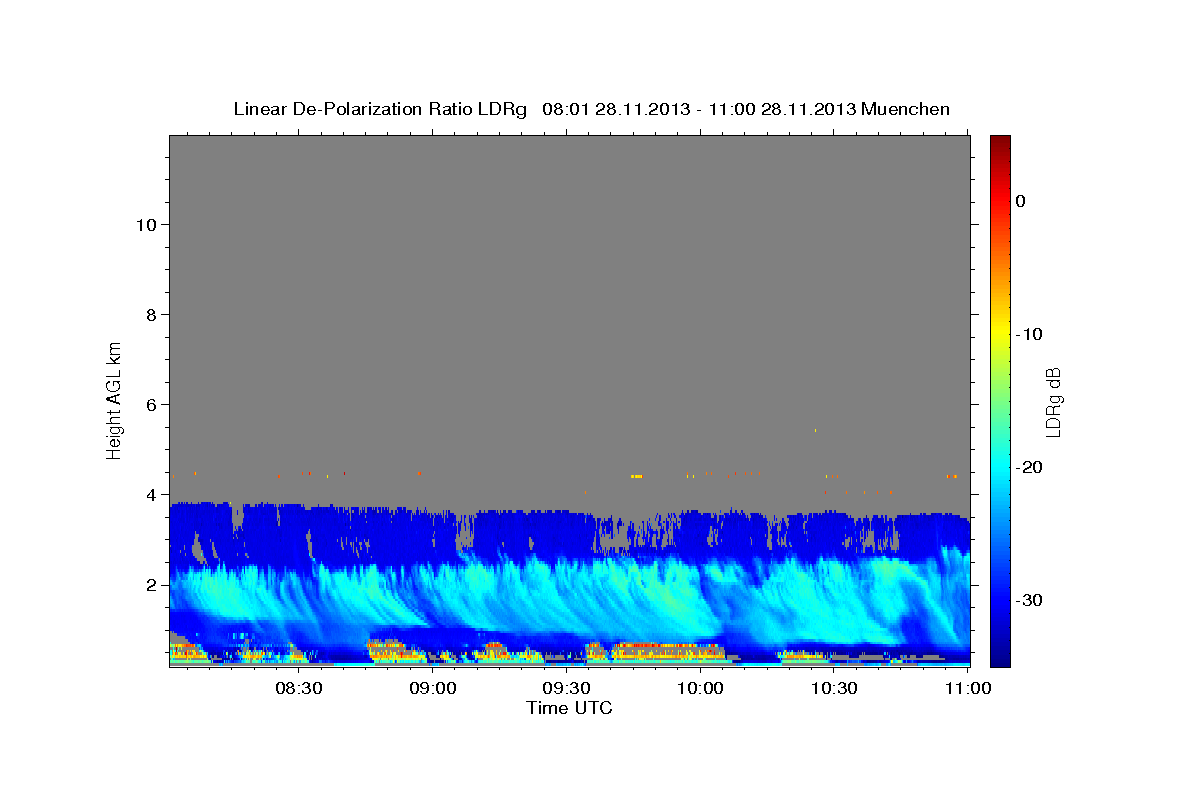This screenshot has height=800, width=1200.
Task: Click the height tick label 2
Action: (x=151, y=584)
